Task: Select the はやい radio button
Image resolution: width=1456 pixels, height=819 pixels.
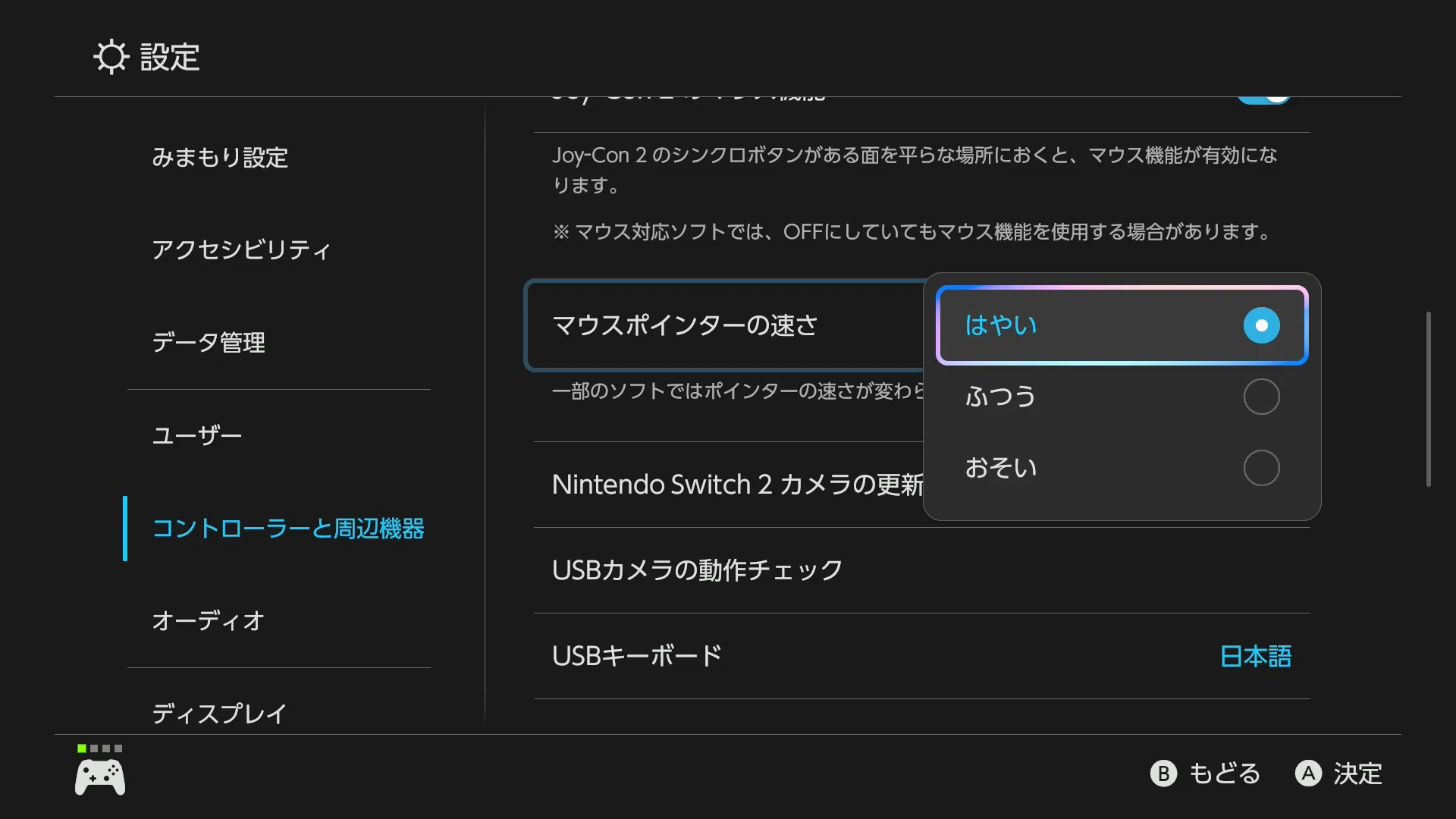Action: pyautogui.click(x=1261, y=325)
